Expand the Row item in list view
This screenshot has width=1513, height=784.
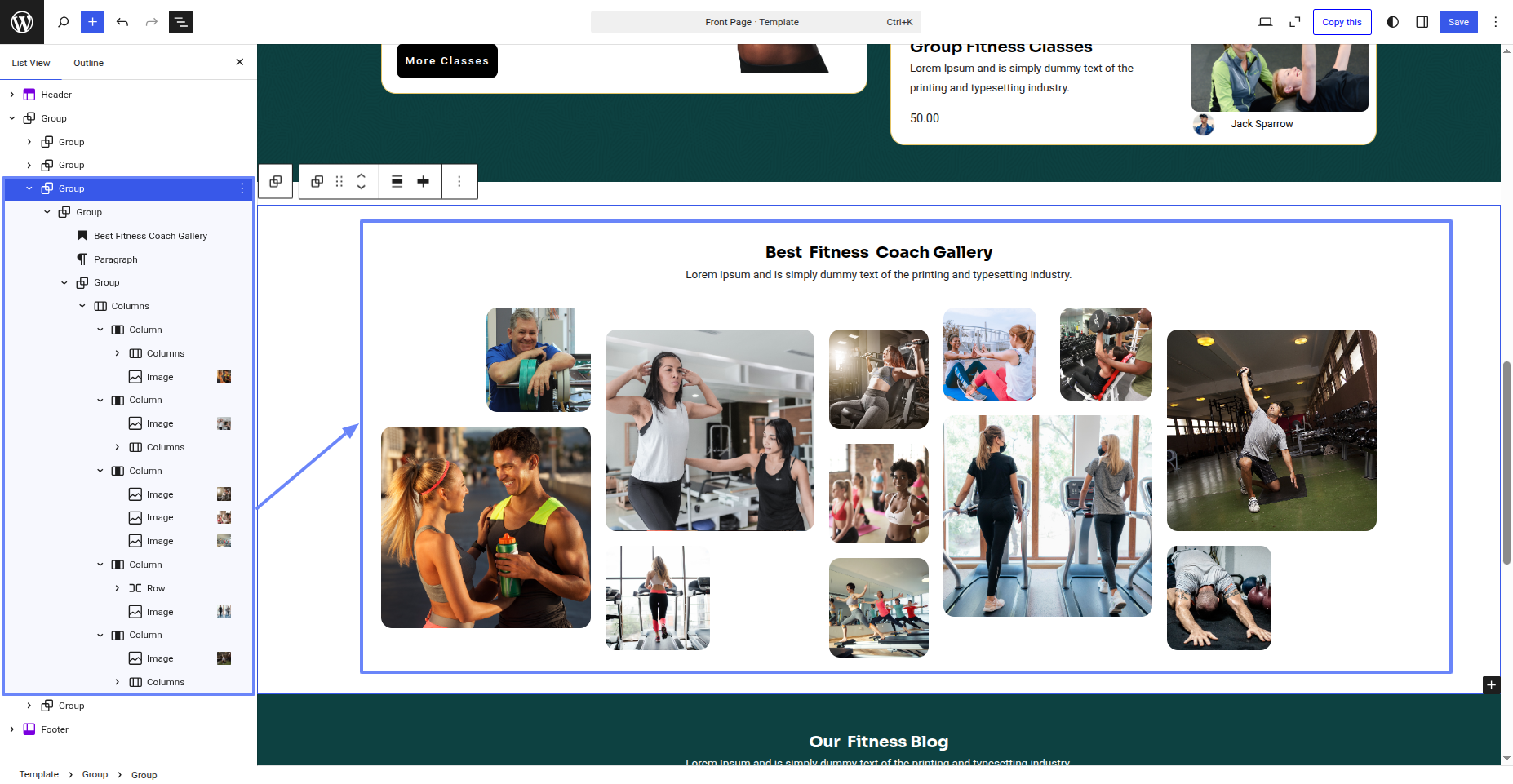coord(118,588)
